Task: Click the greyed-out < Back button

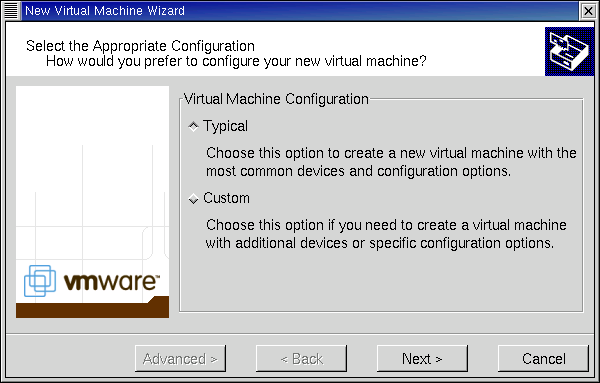Action: (x=301, y=359)
